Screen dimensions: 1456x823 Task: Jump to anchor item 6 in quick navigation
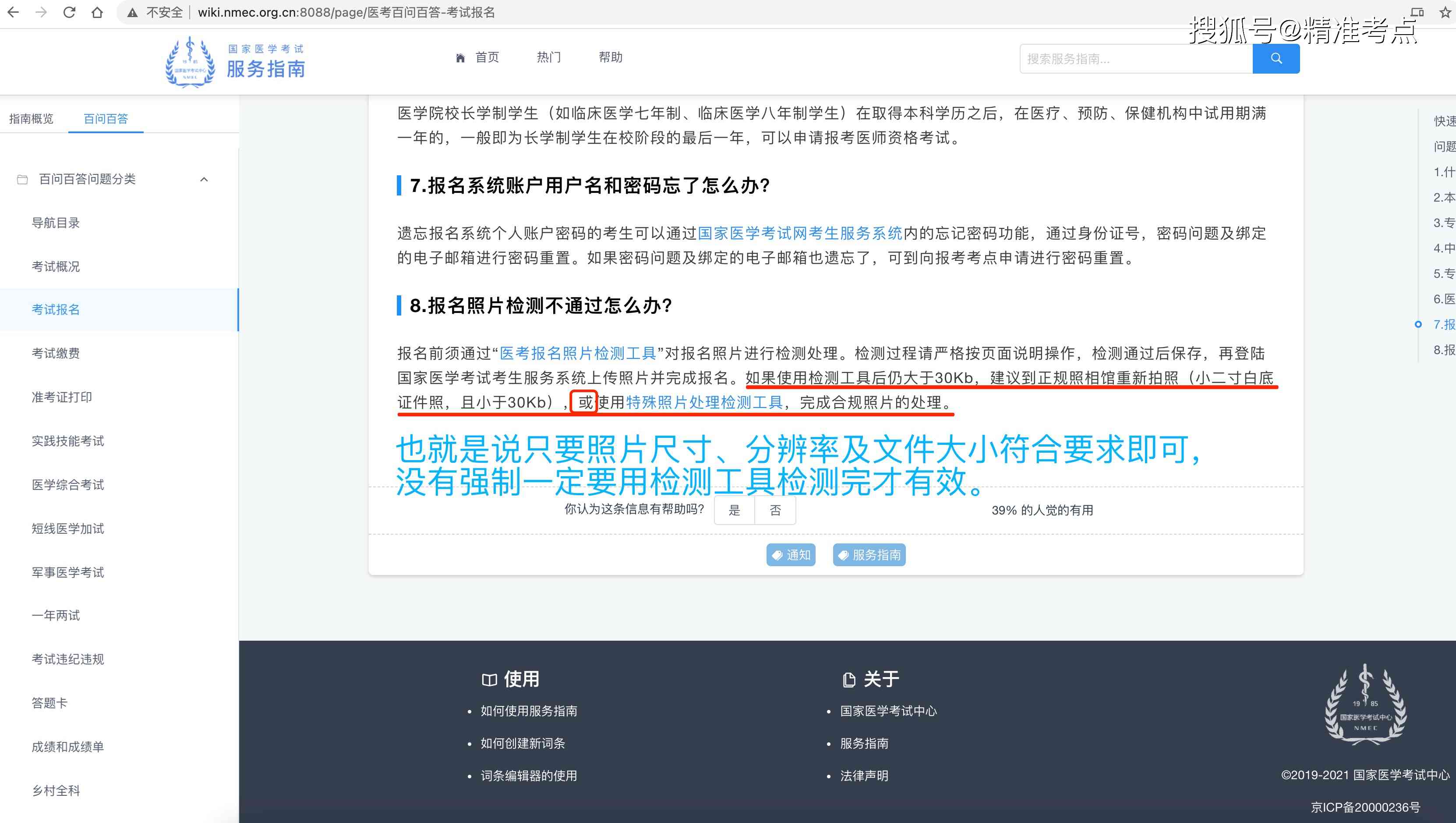[x=1444, y=299]
